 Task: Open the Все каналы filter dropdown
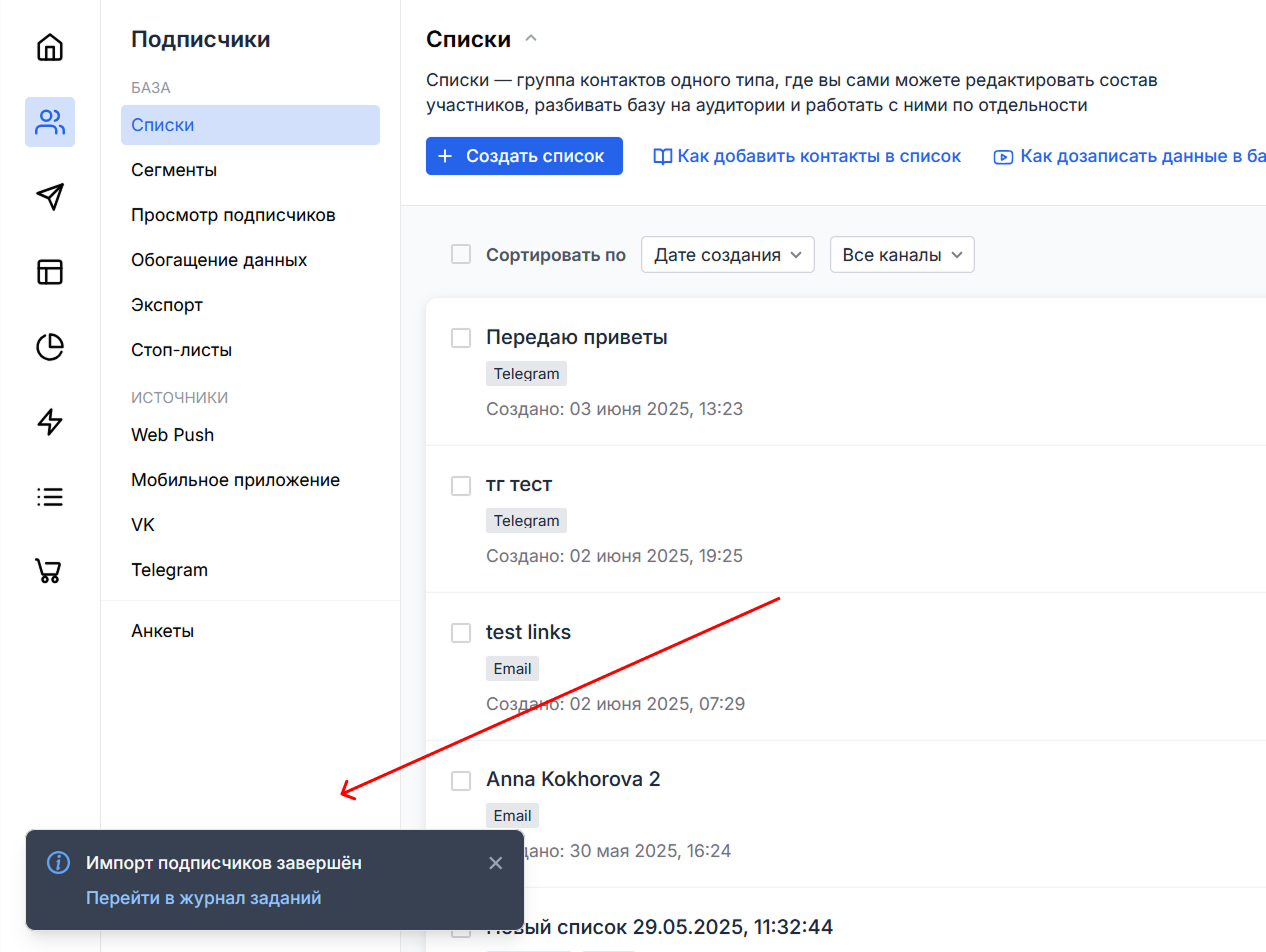901,254
